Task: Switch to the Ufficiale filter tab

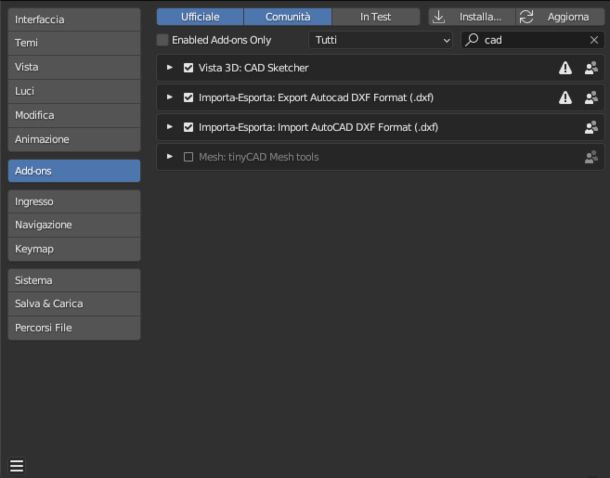Action: pos(200,17)
